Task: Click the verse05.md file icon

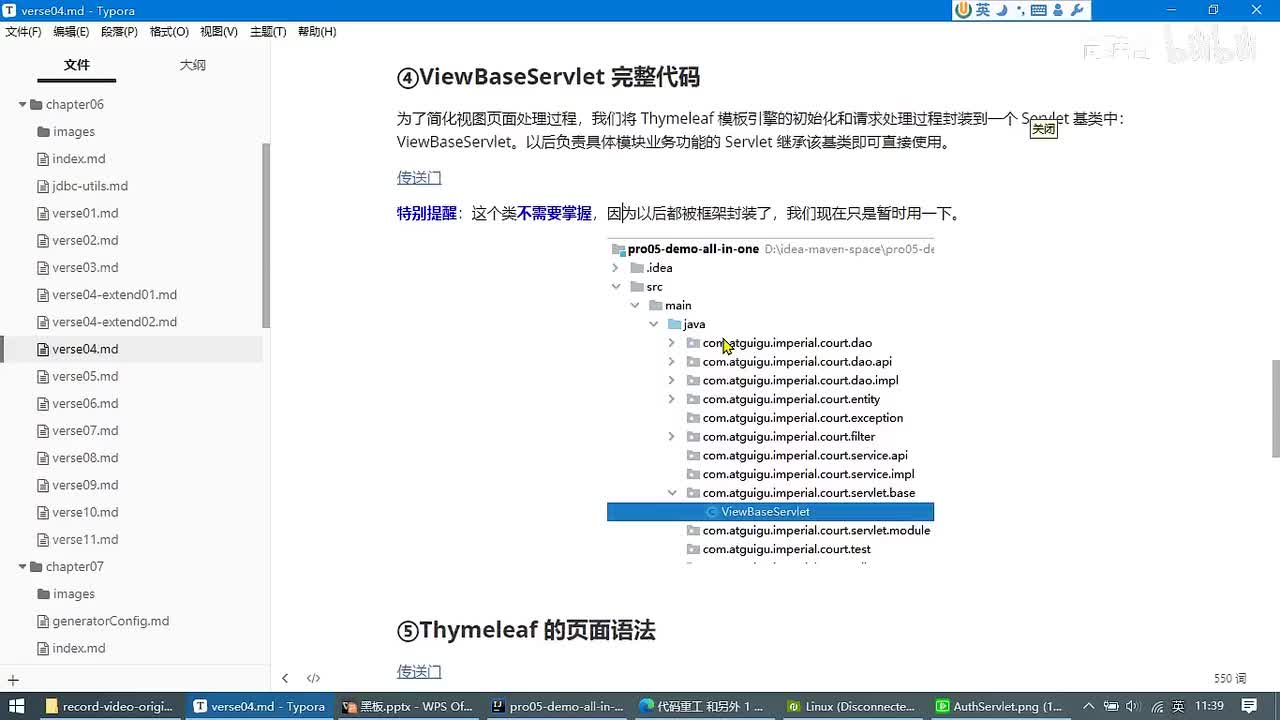Action: [x=43, y=377]
